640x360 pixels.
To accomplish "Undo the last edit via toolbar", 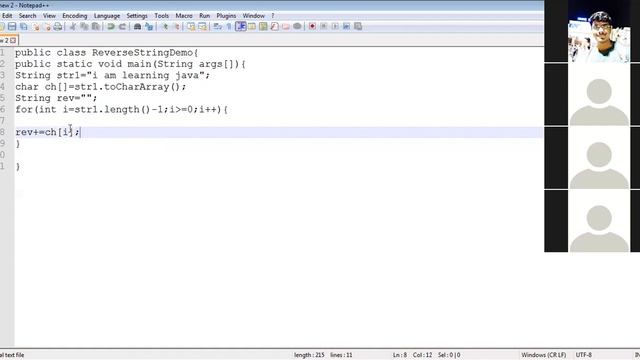I will coord(111,27).
